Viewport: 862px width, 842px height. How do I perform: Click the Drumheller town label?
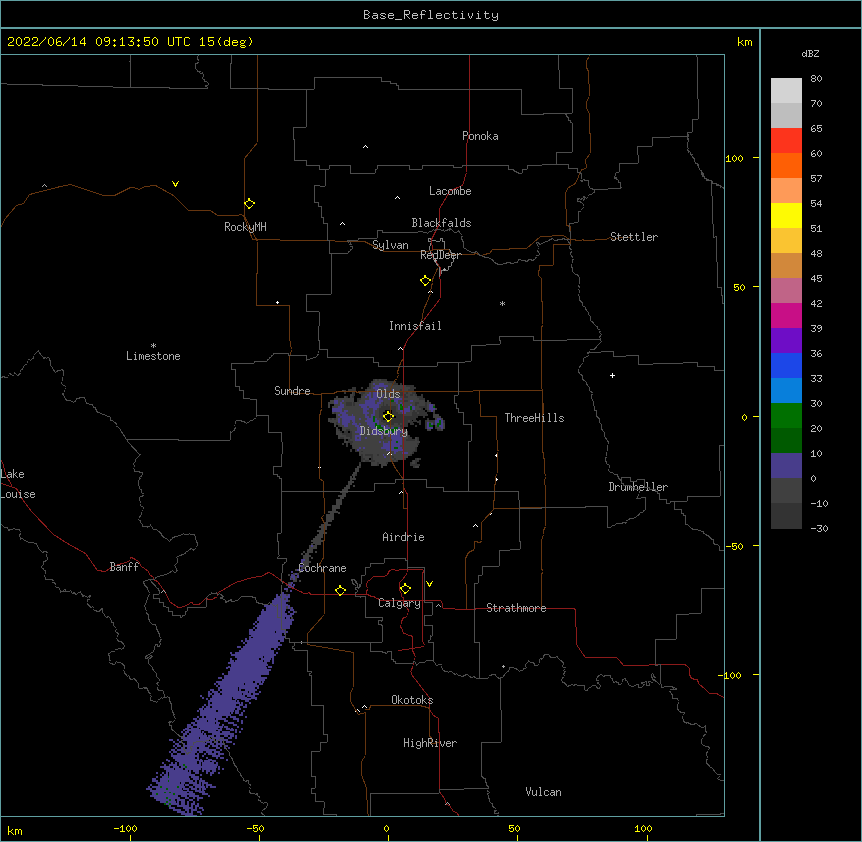(x=638, y=487)
